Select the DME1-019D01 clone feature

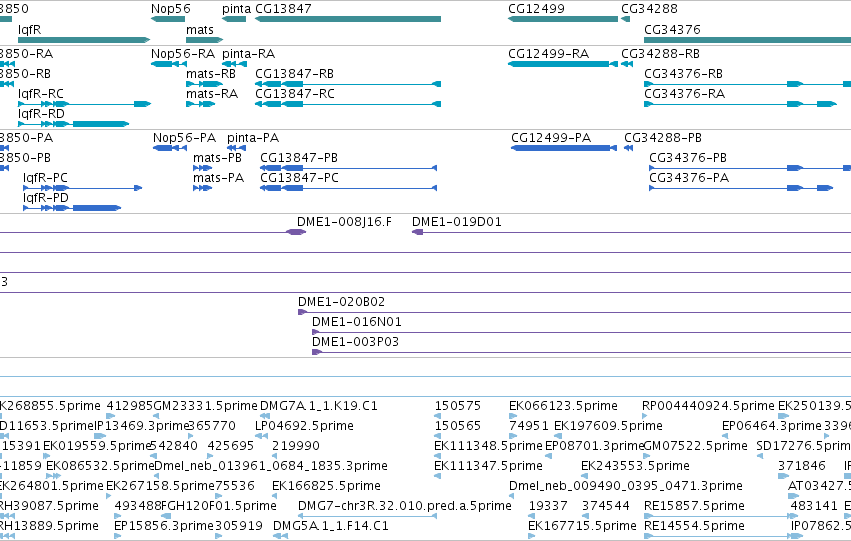click(x=631, y=232)
